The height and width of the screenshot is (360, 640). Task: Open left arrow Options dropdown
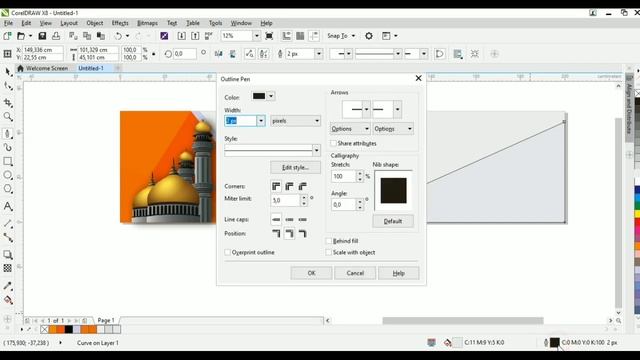pos(350,129)
